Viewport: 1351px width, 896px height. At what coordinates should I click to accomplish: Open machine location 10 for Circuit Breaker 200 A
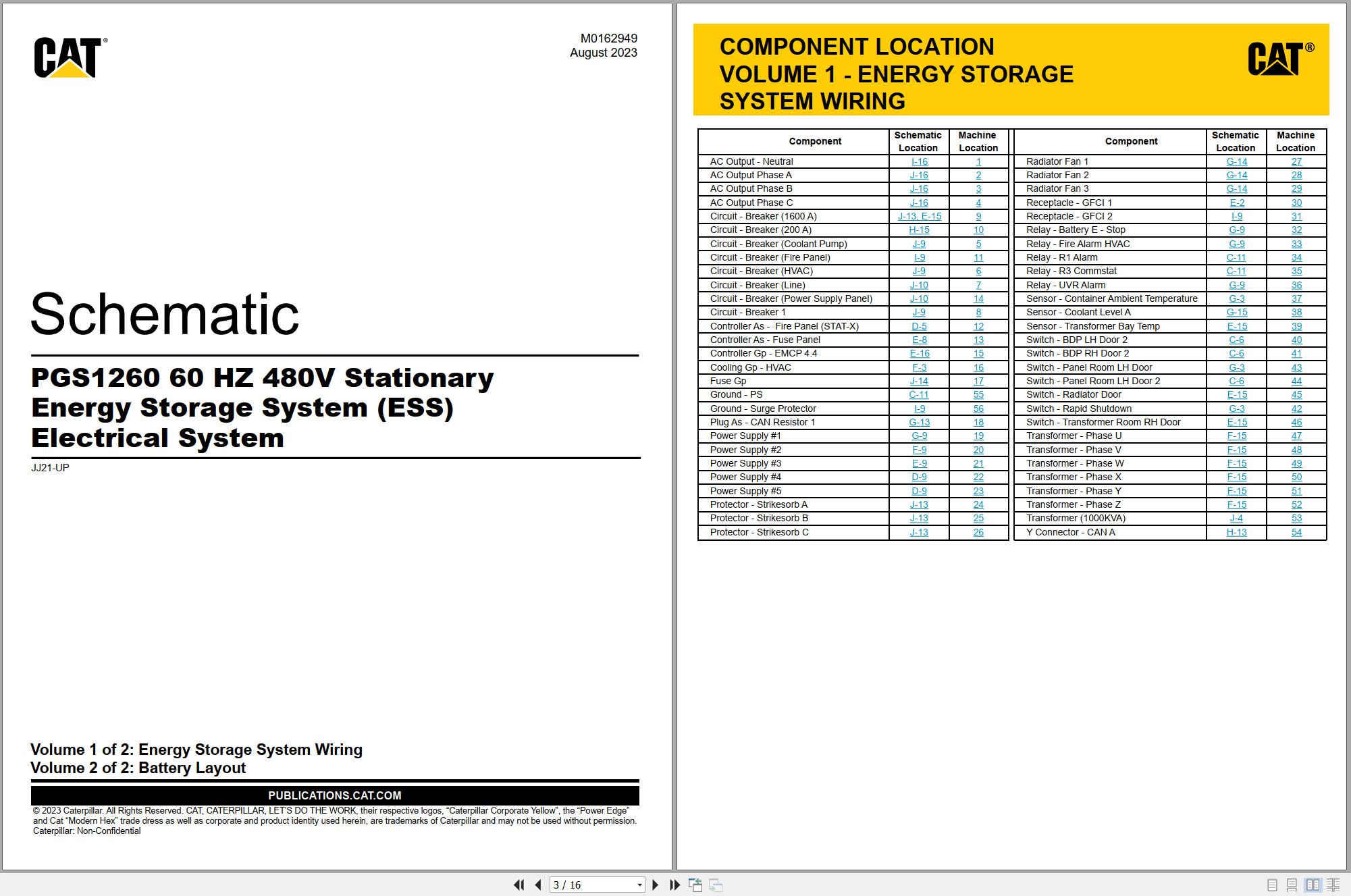pyautogui.click(x=978, y=230)
